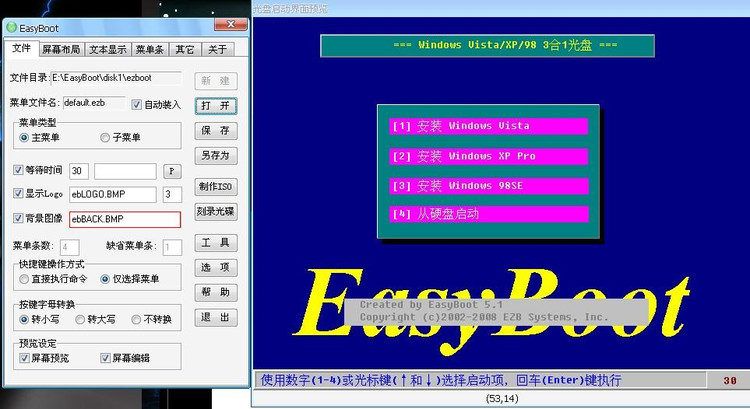Click the Windows Vista/XP/98 3合1光盘 title banner
This screenshot has width=750, height=409.
487,45
